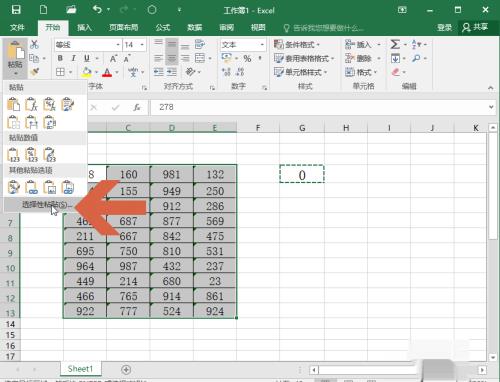This screenshot has height=382, width=500.
Task: Click the AutoSum sigma icon
Action: tap(395, 44)
